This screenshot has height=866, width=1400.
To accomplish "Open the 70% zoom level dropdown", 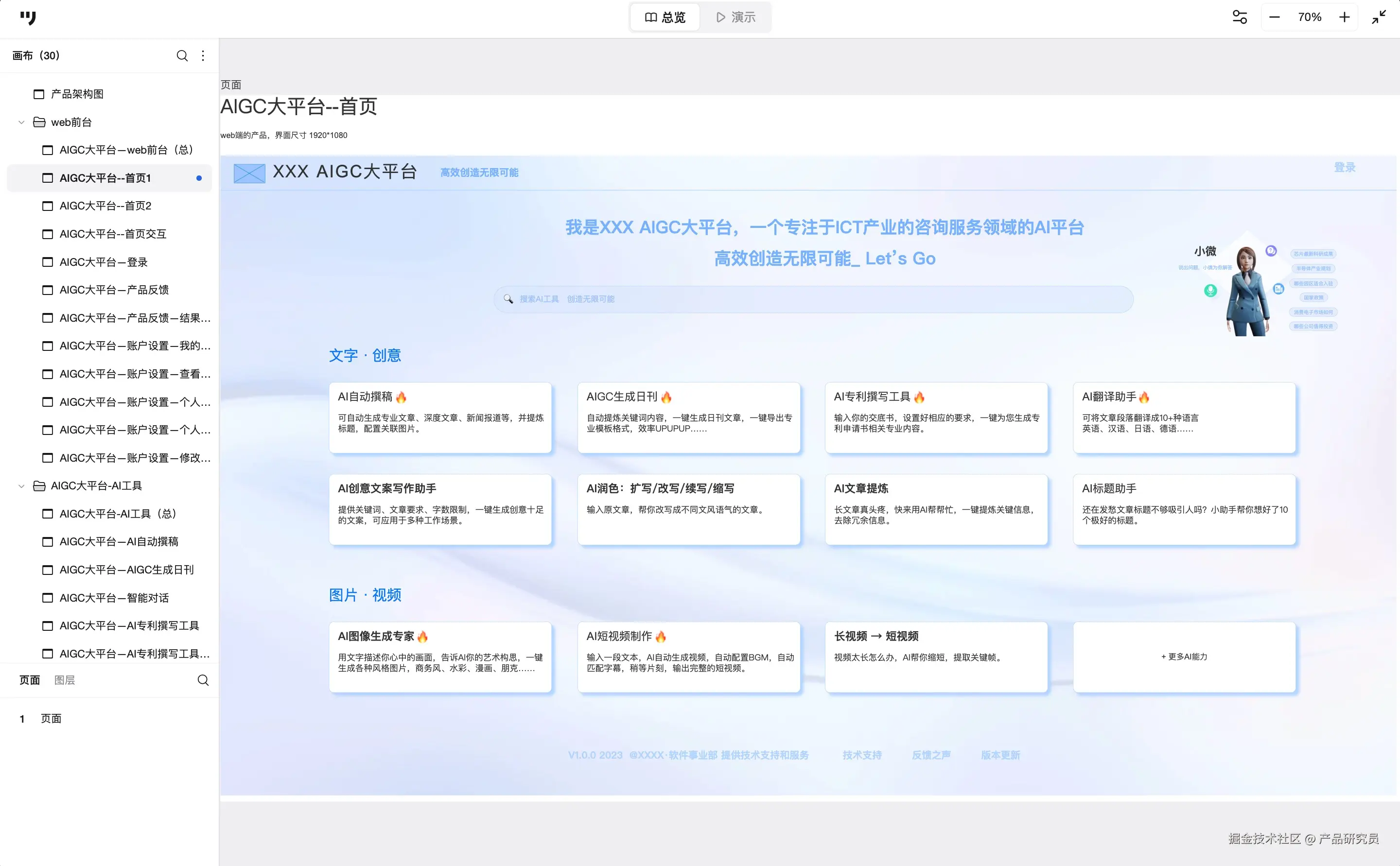I will pyautogui.click(x=1310, y=17).
